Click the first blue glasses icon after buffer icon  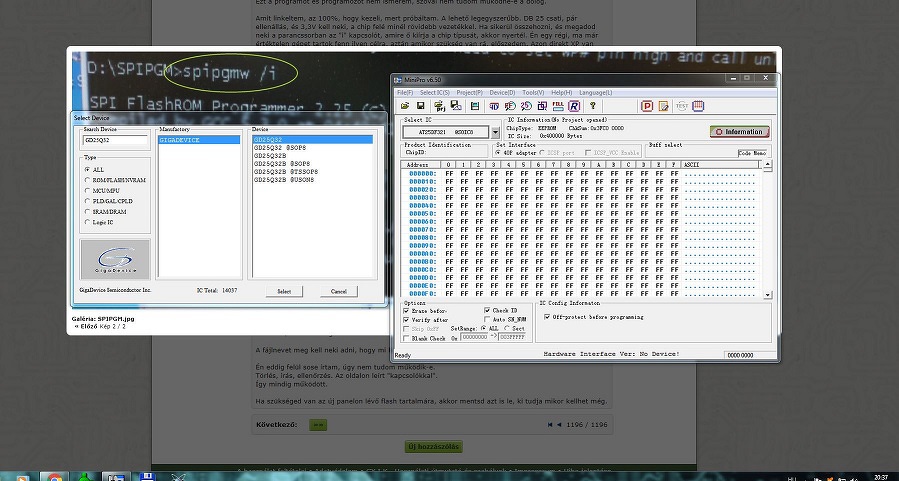(494, 106)
